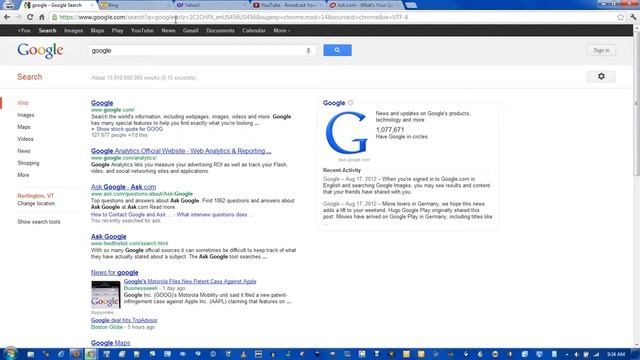
Task: Select Shopping in left sidebar
Action: (x=28, y=163)
